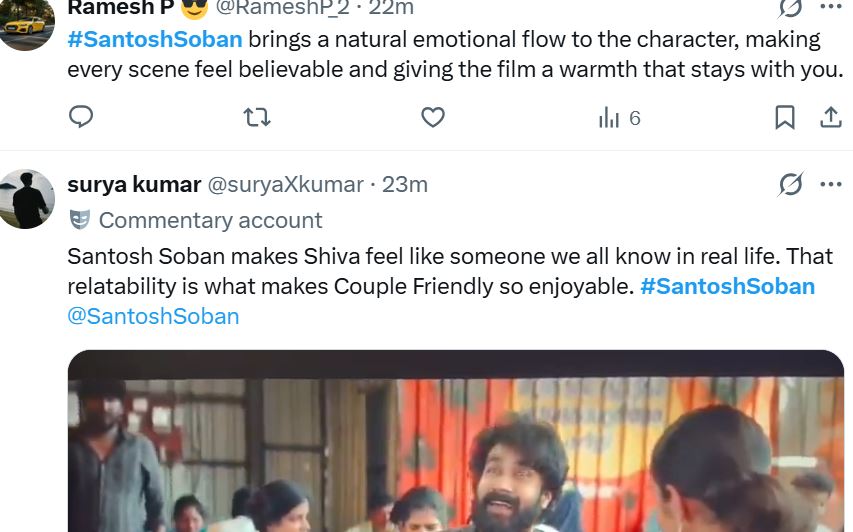View analytics showing 6 views
Image resolution: width=853 pixels, height=532 pixels.
point(619,118)
